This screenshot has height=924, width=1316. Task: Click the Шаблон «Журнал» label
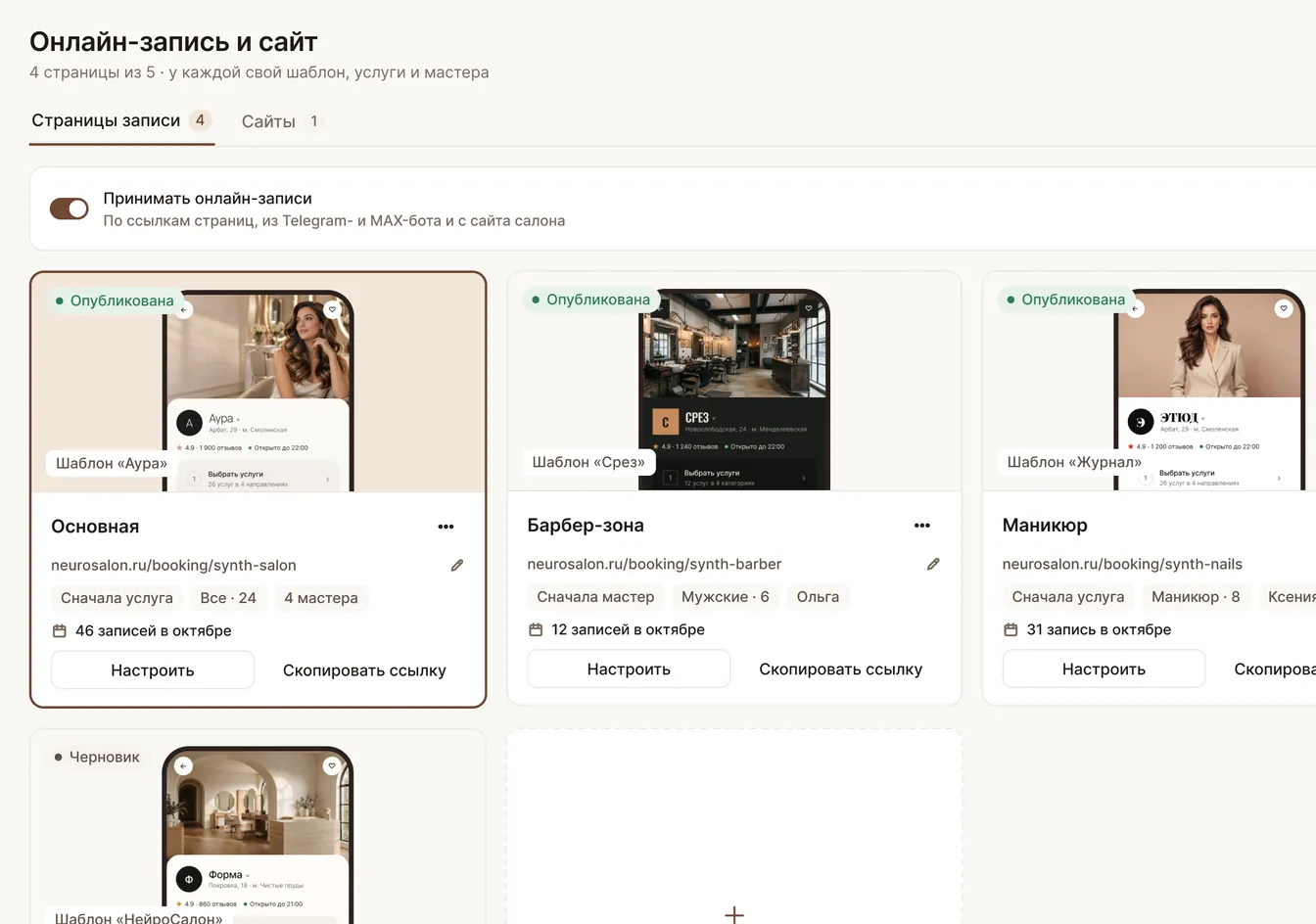tap(1074, 462)
